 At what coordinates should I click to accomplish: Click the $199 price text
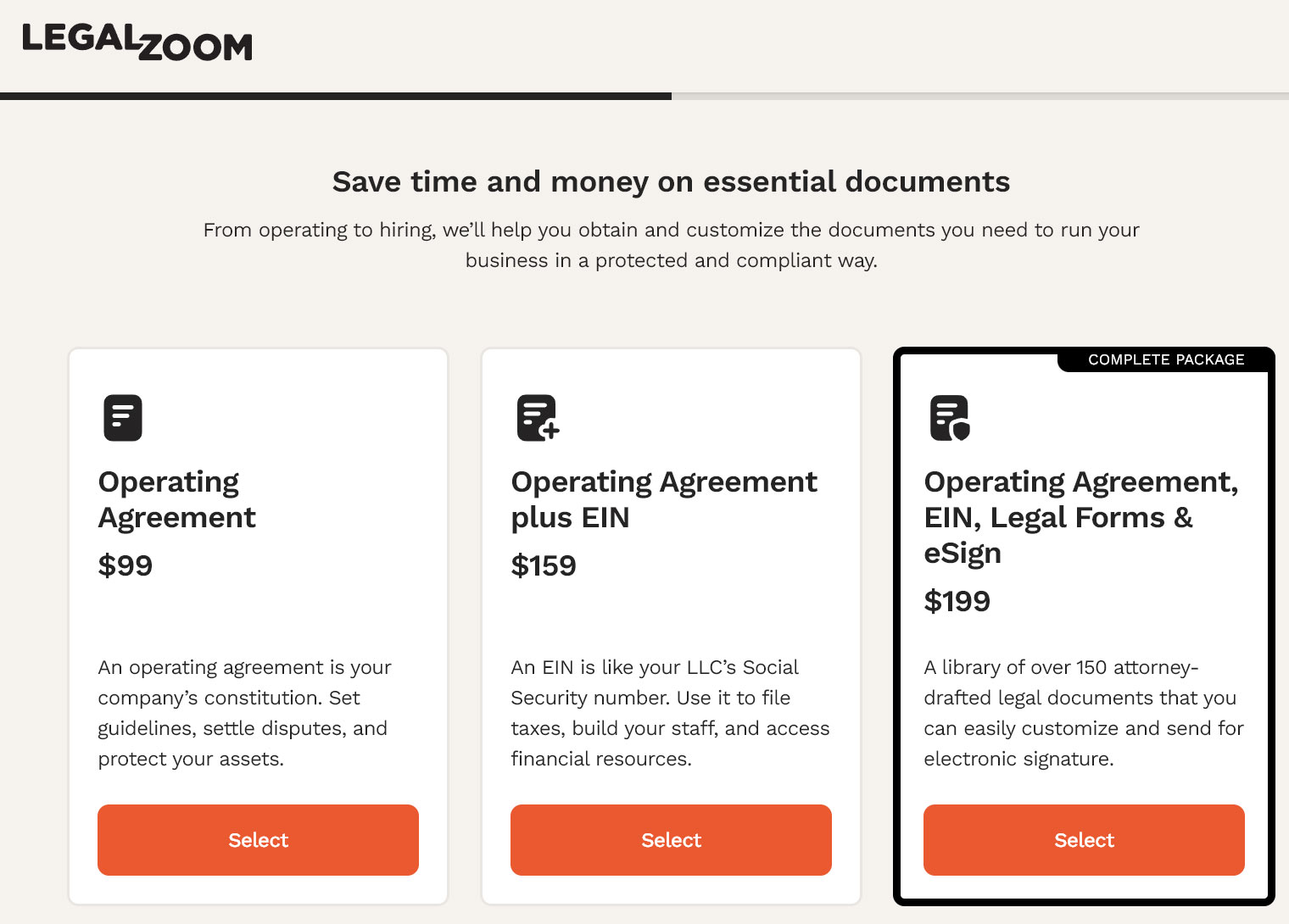(957, 601)
